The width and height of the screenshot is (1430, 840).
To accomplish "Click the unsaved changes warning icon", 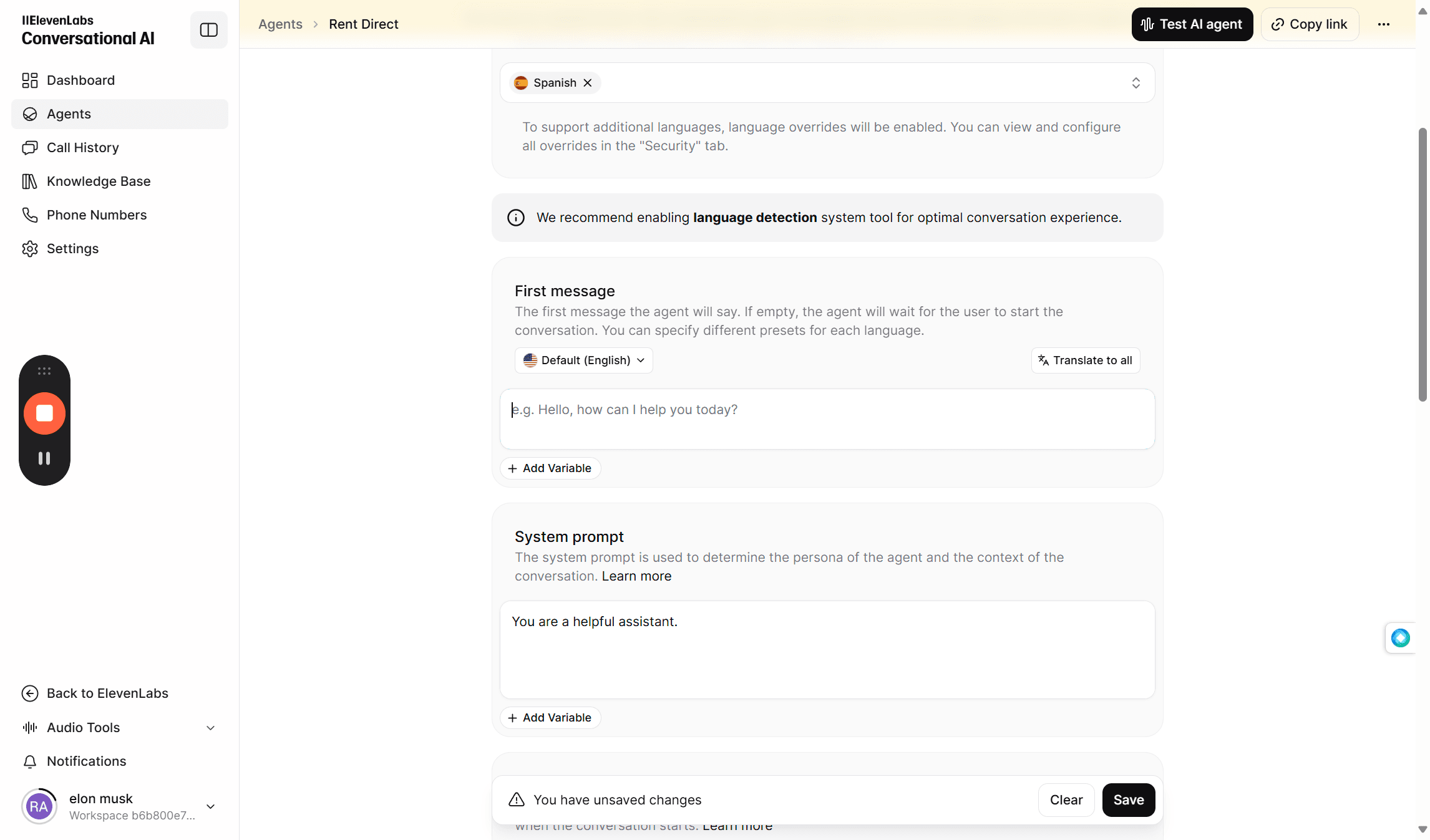I will [517, 800].
